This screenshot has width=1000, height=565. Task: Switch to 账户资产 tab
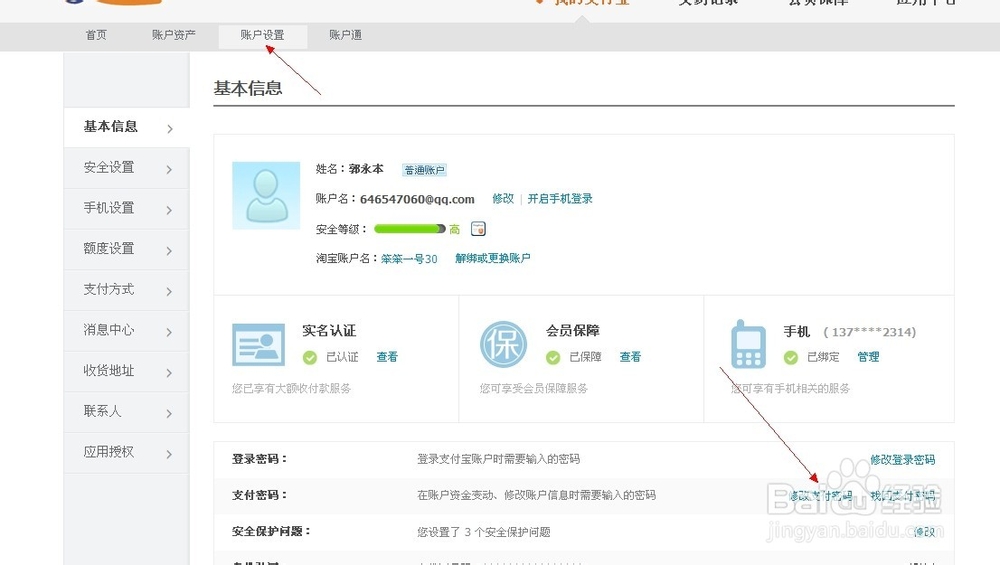173,35
